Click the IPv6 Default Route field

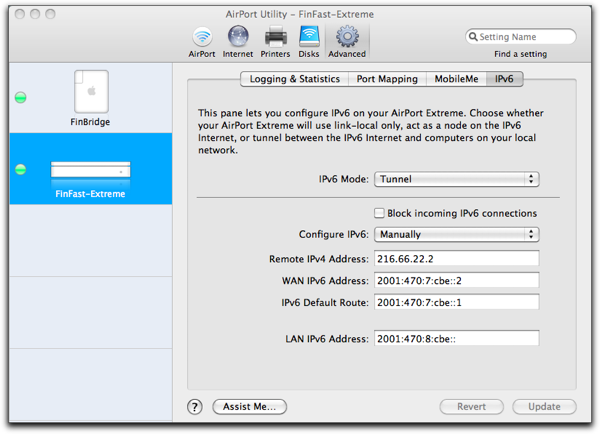tap(457, 302)
